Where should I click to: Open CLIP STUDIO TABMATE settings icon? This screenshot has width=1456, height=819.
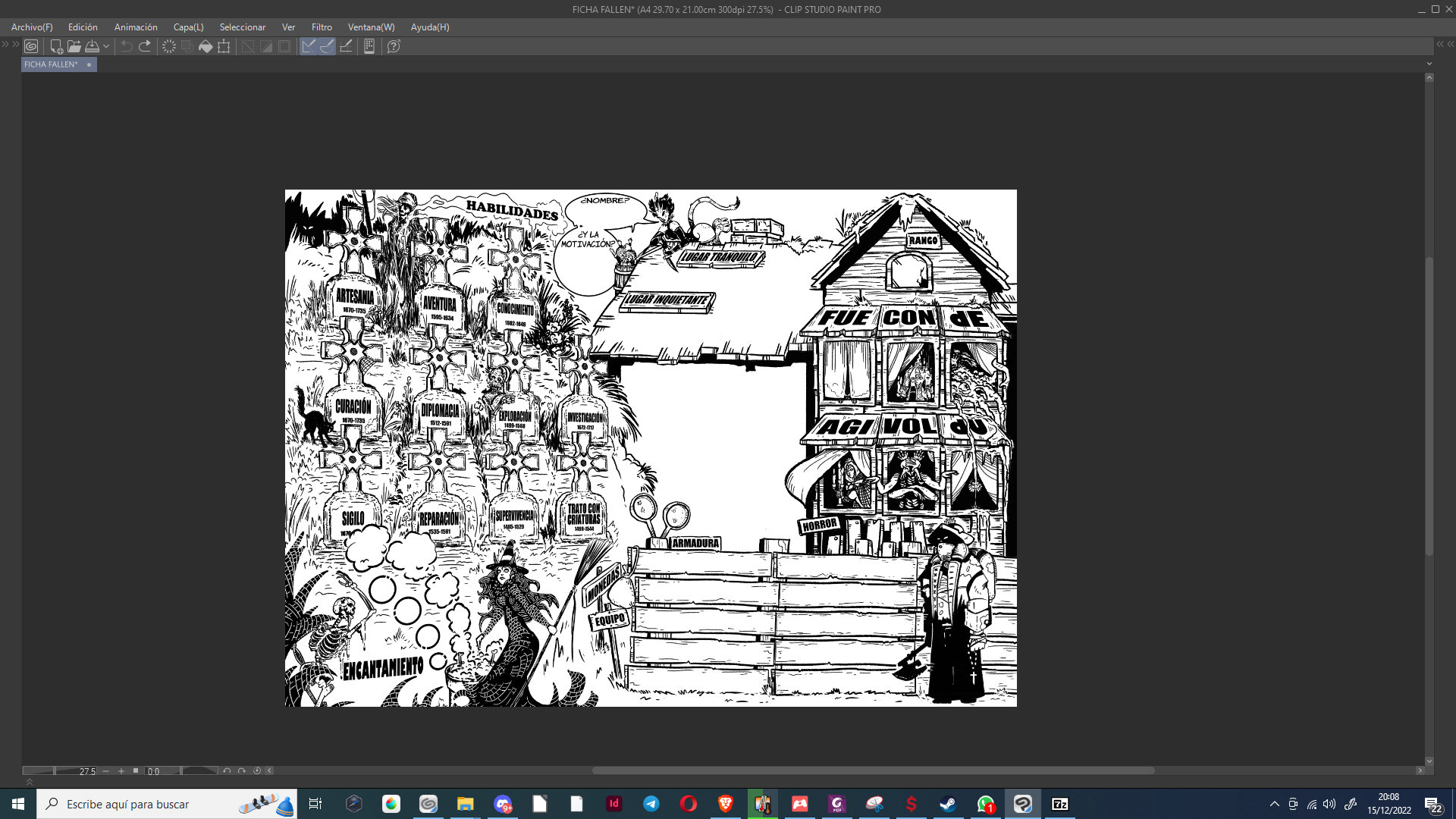pos(369,46)
